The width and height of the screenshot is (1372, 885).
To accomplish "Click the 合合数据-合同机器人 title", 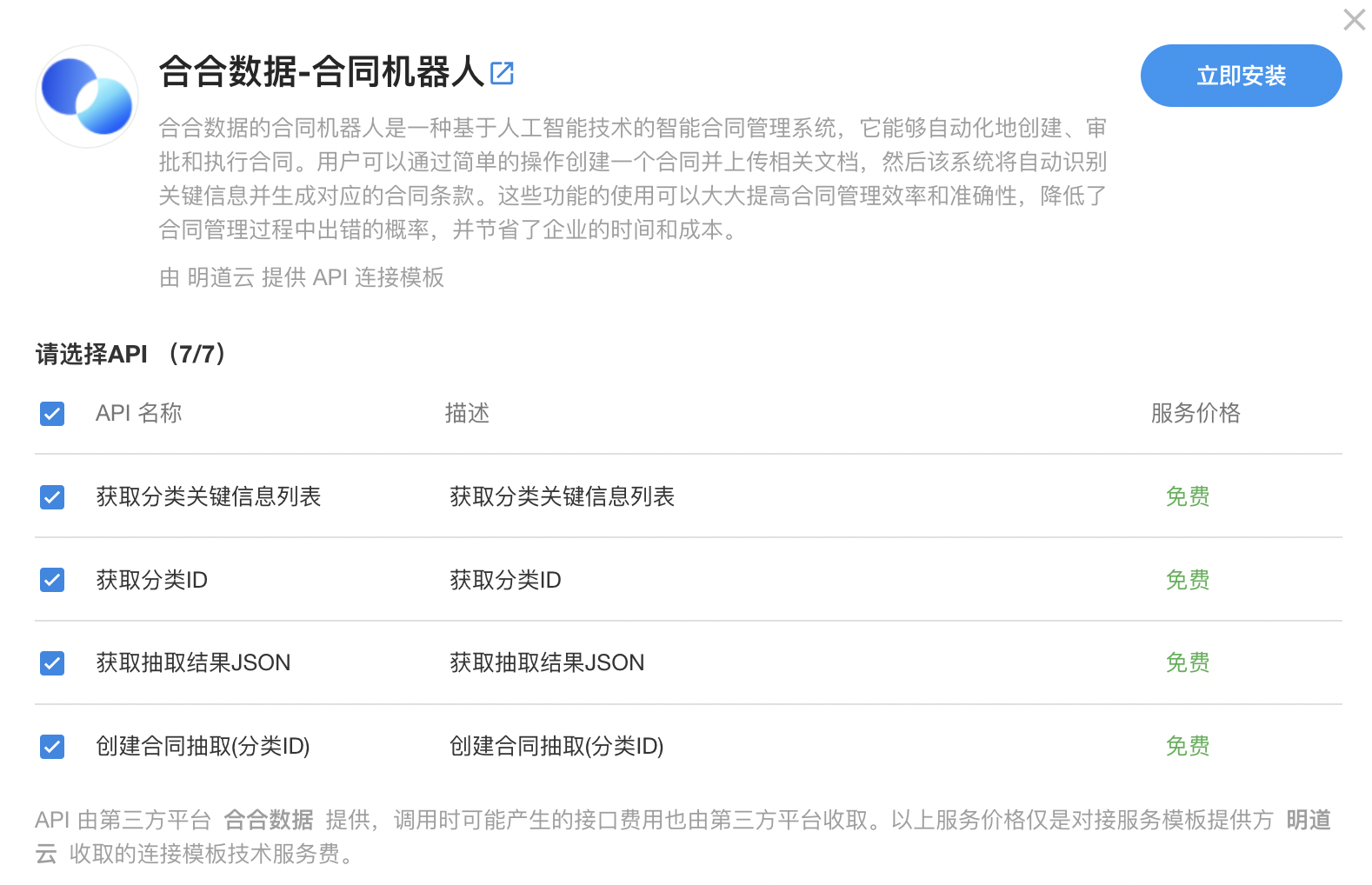I will point(321,72).
